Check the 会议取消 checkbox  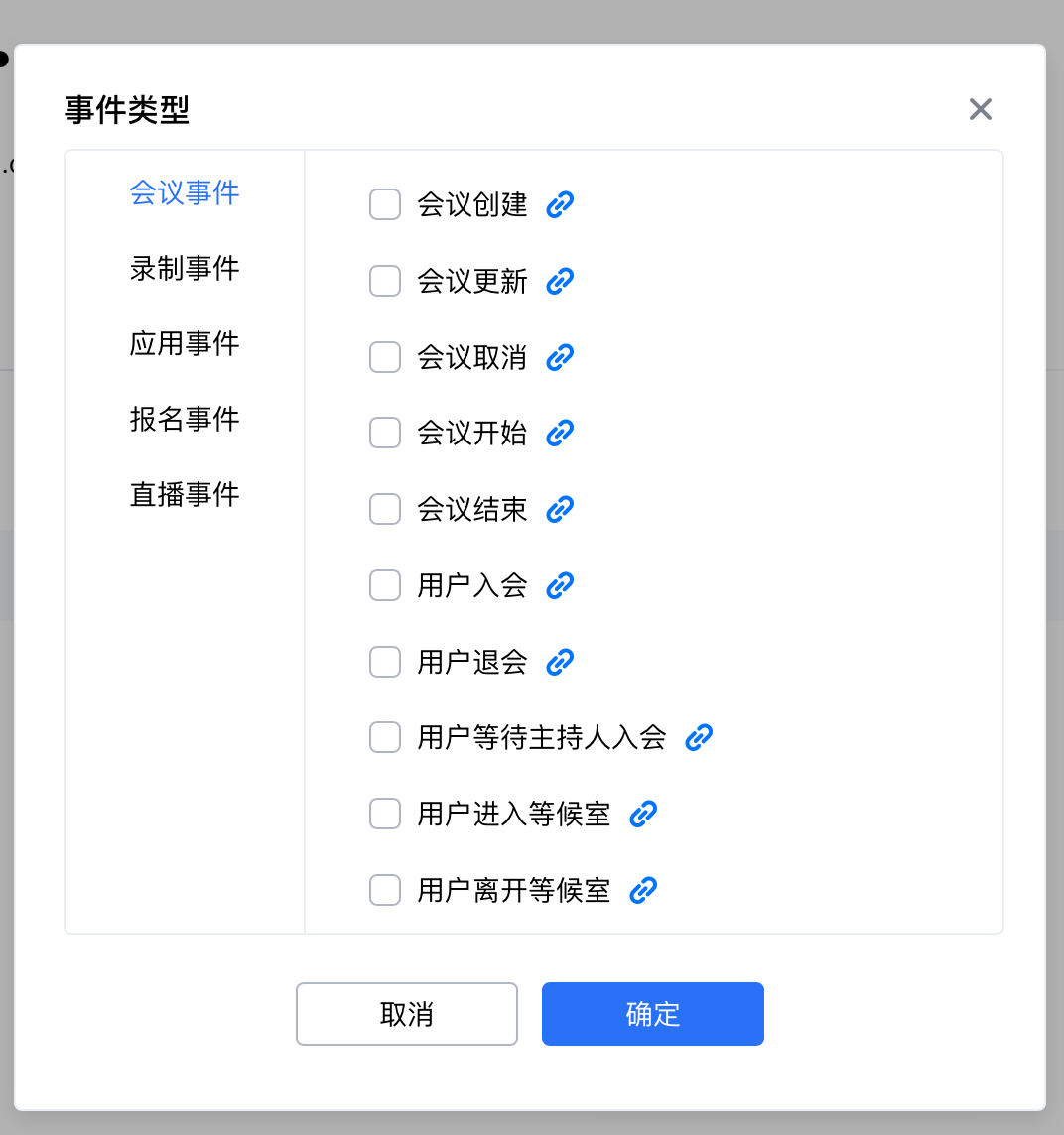(x=385, y=357)
